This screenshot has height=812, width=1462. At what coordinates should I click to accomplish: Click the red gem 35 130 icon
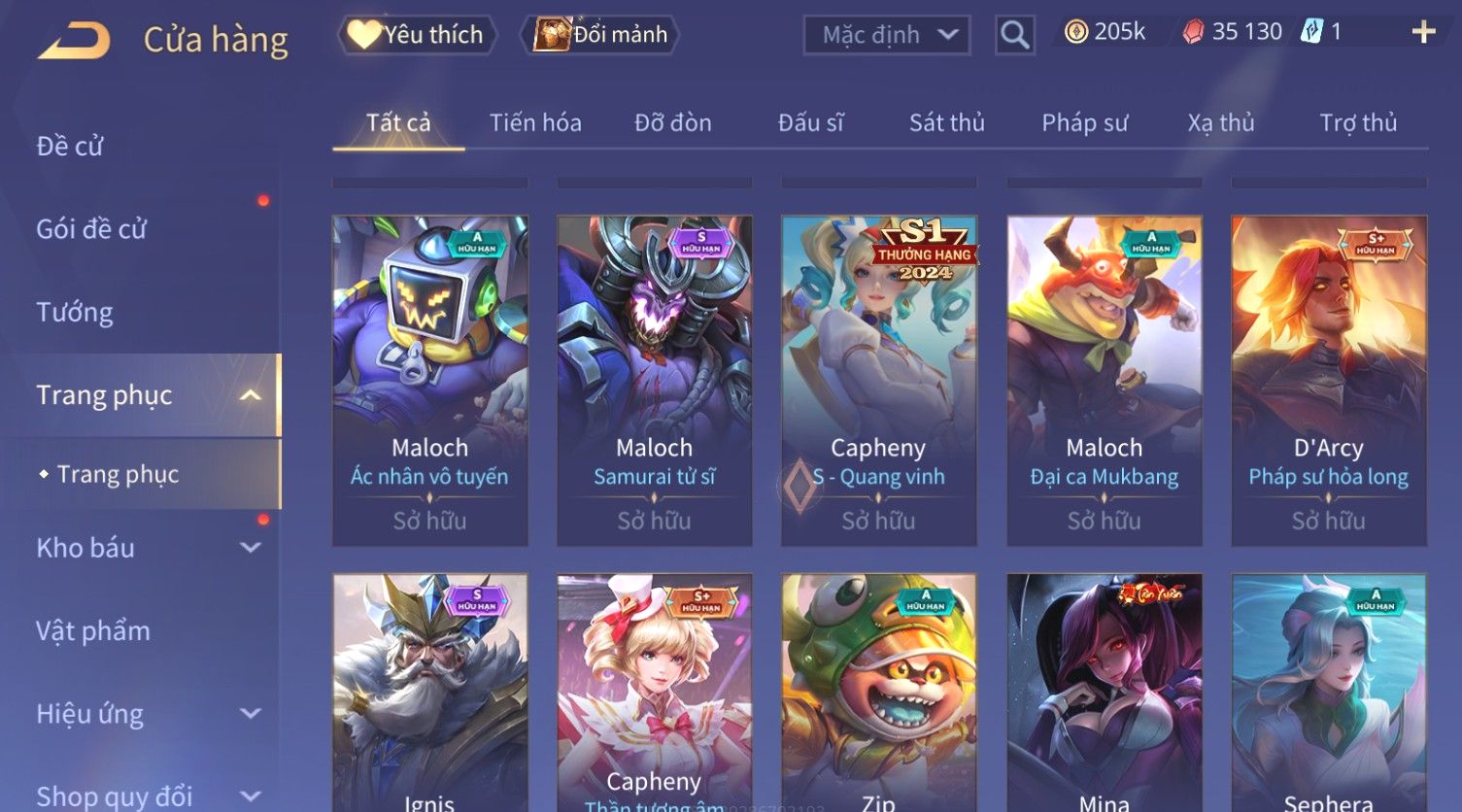pyautogui.click(x=1193, y=32)
